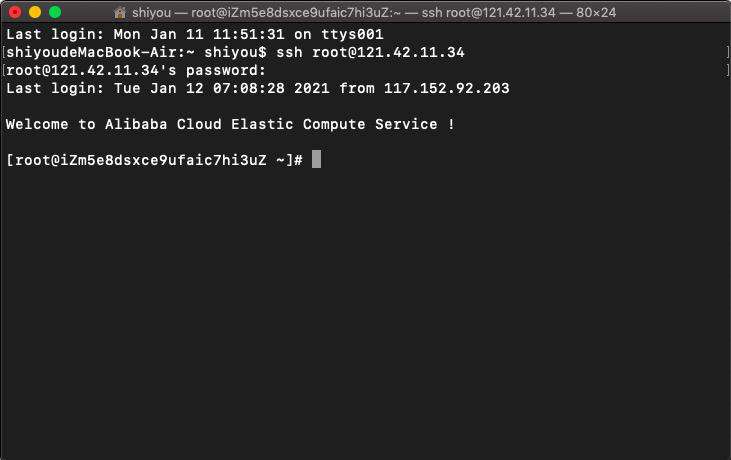Click the green fullscreen window button
The image size is (731, 460).
coord(55,12)
